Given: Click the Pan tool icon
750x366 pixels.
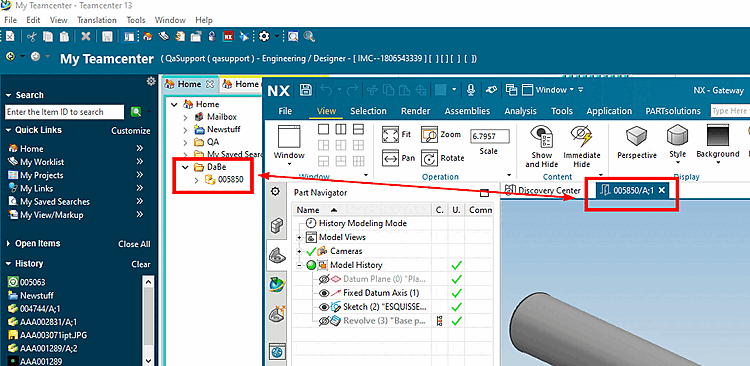Looking at the screenshot, I should point(390,158).
